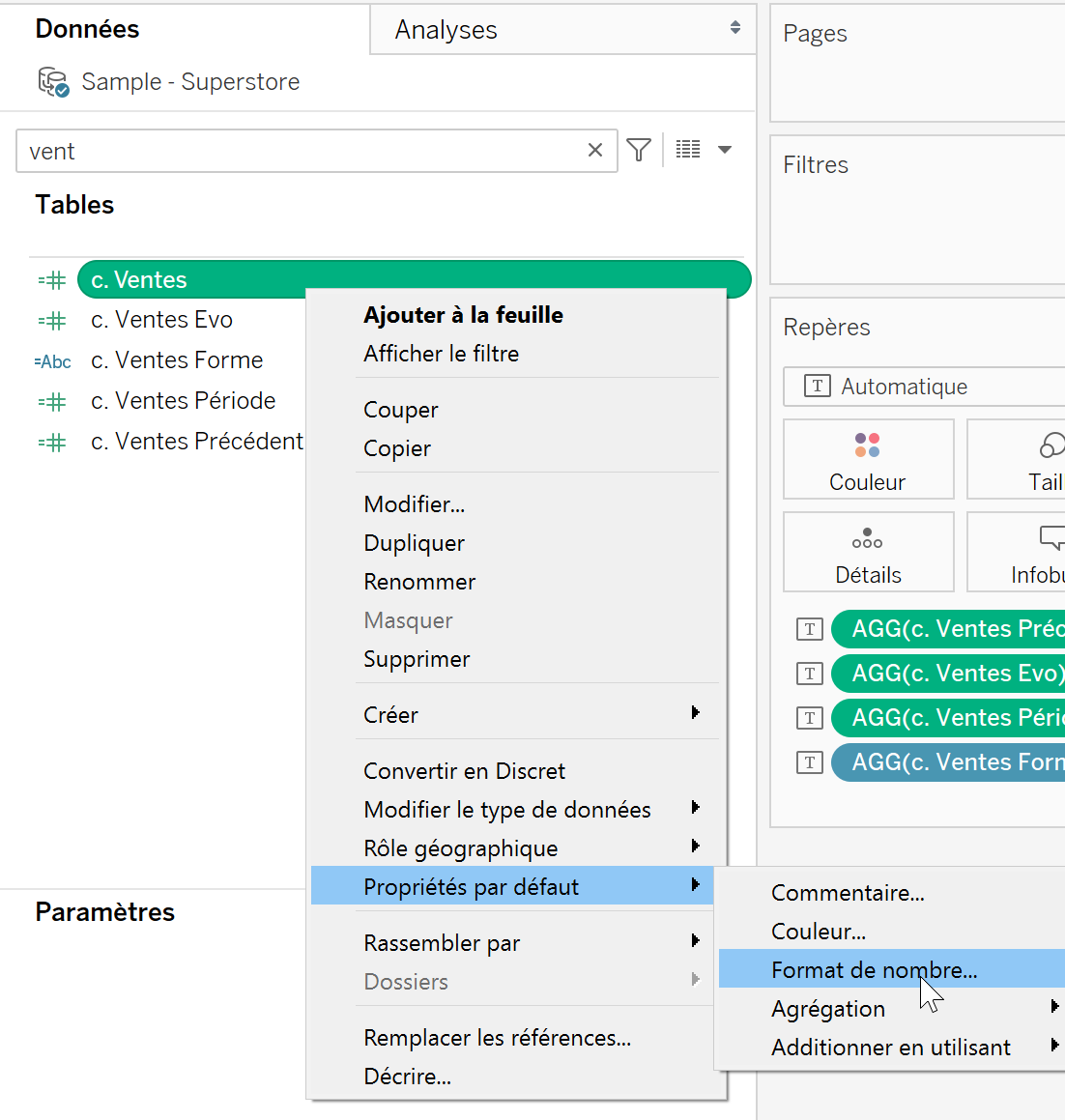Image resolution: width=1065 pixels, height=1120 pixels.
Task: Open the Automatique mark type dropdown
Action: click(x=924, y=387)
